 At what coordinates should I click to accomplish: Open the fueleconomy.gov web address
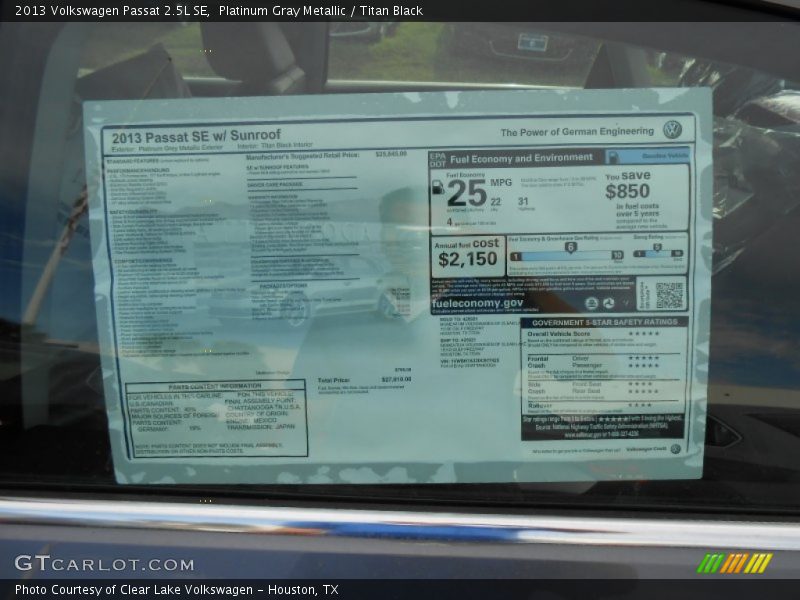point(477,303)
